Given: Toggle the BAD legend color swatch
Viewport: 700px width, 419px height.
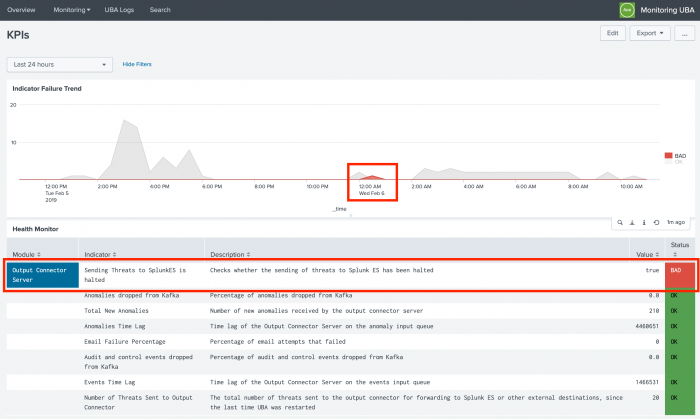Looking at the screenshot, I should tap(668, 155).
